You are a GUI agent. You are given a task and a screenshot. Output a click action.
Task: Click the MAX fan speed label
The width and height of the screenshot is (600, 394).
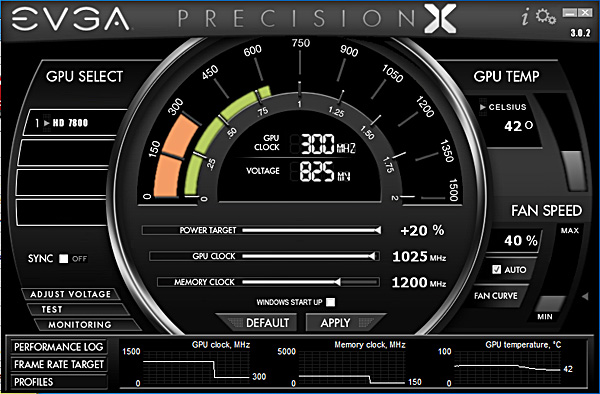[570, 231]
